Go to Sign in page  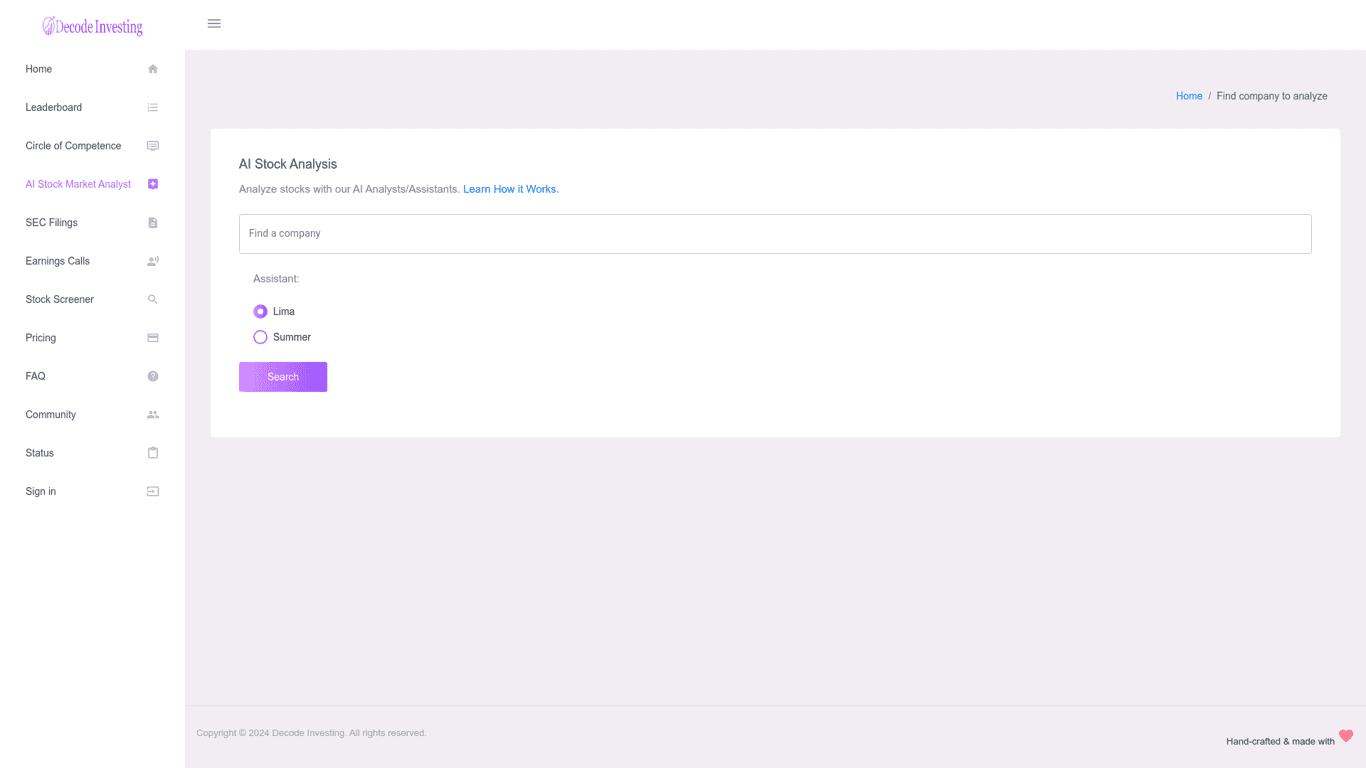41,491
